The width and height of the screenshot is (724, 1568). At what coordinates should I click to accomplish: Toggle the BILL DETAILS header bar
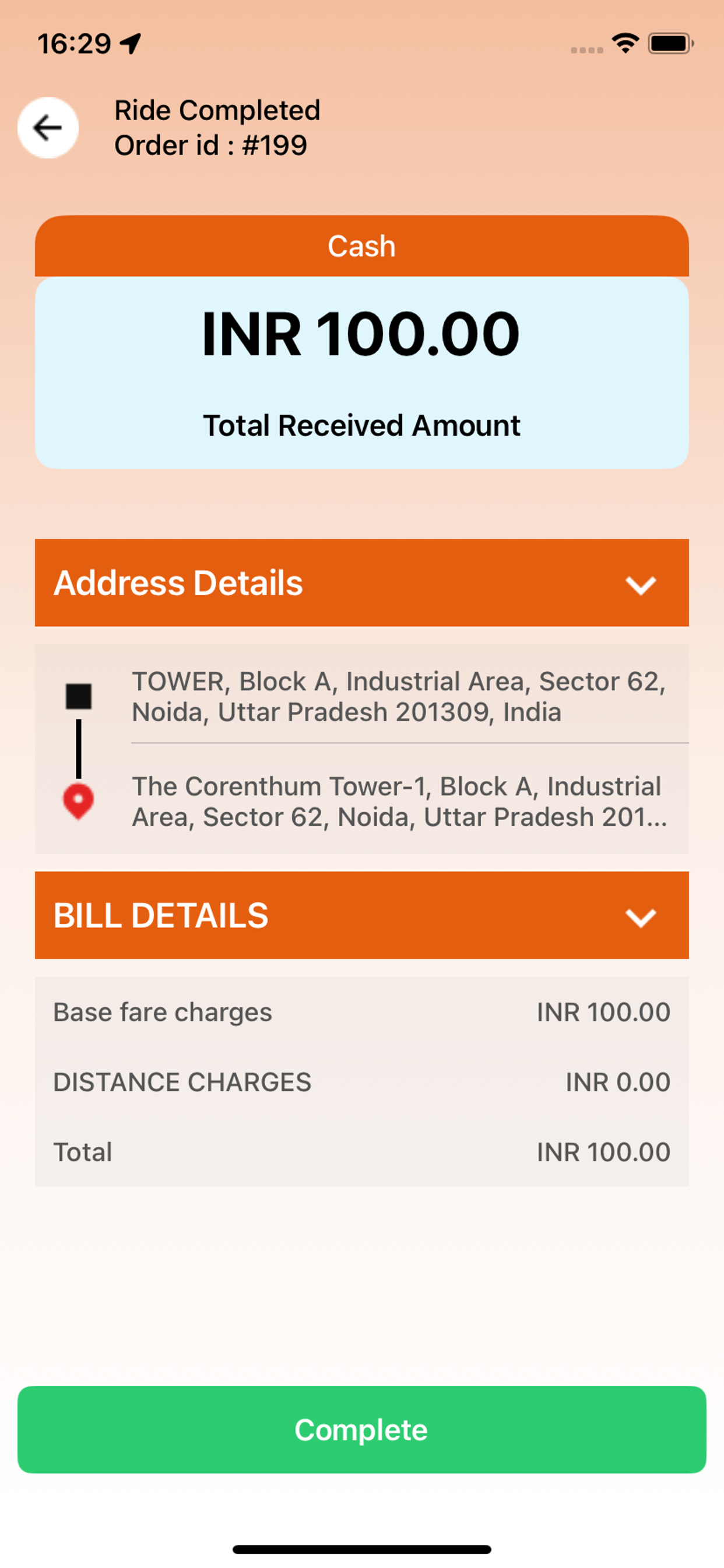click(x=362, y=915)
